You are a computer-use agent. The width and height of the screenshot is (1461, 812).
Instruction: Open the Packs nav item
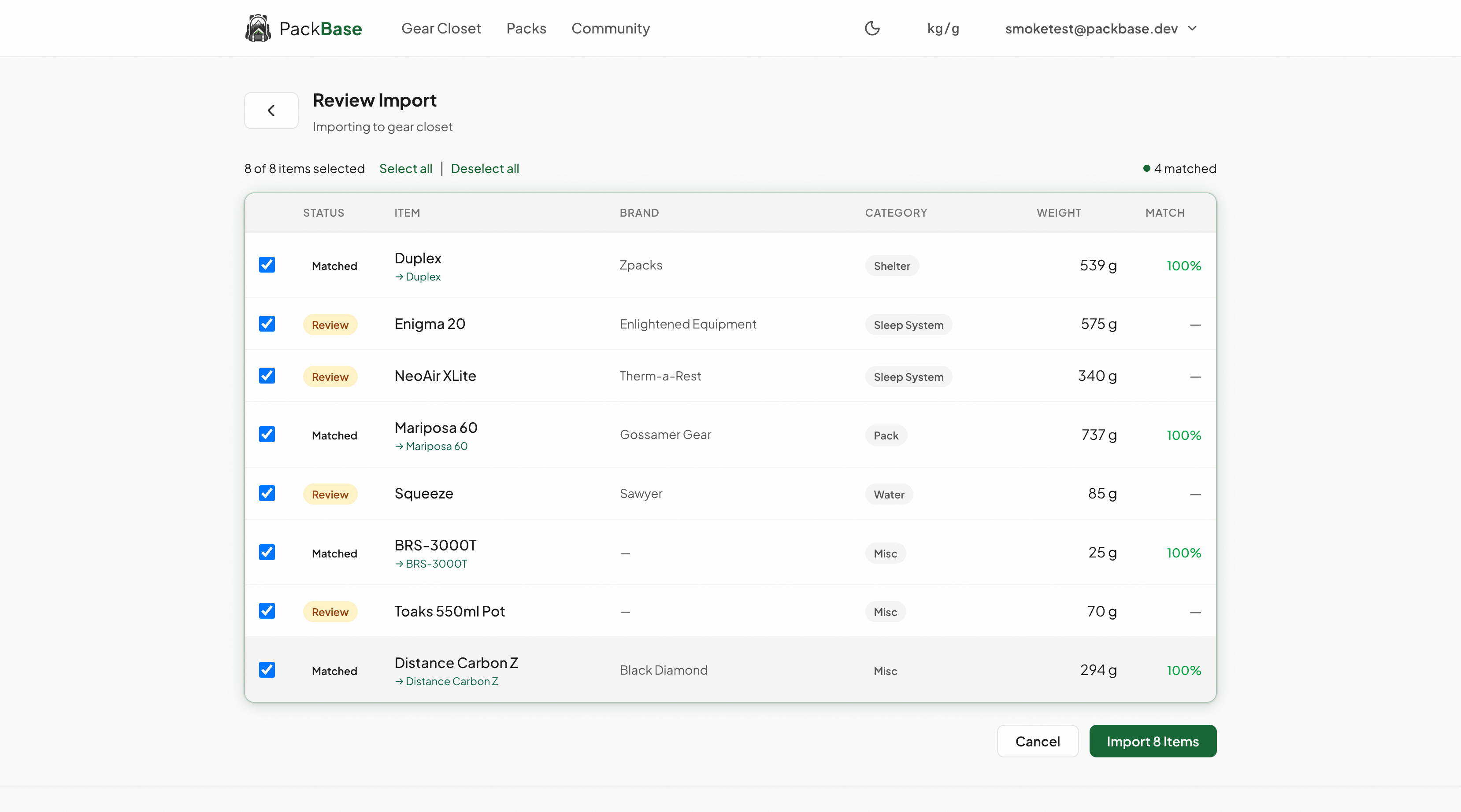click(526, 28)
